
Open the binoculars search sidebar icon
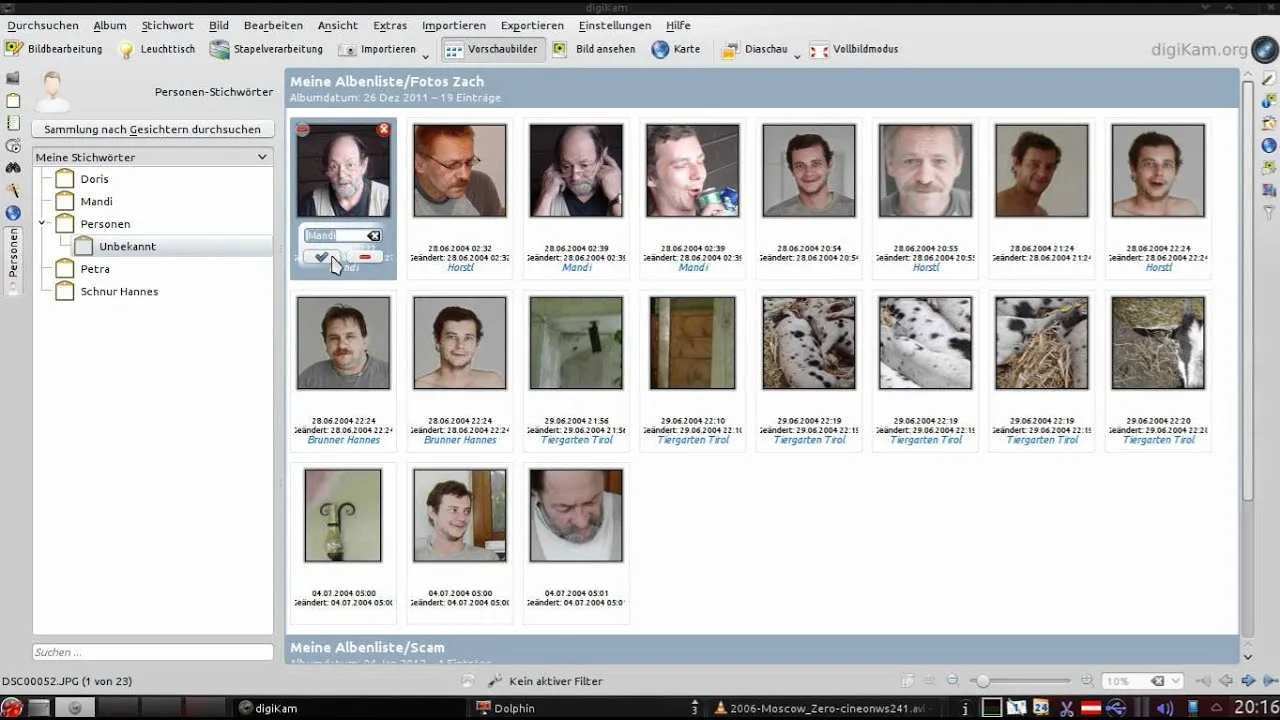click(x=13, y=168)
